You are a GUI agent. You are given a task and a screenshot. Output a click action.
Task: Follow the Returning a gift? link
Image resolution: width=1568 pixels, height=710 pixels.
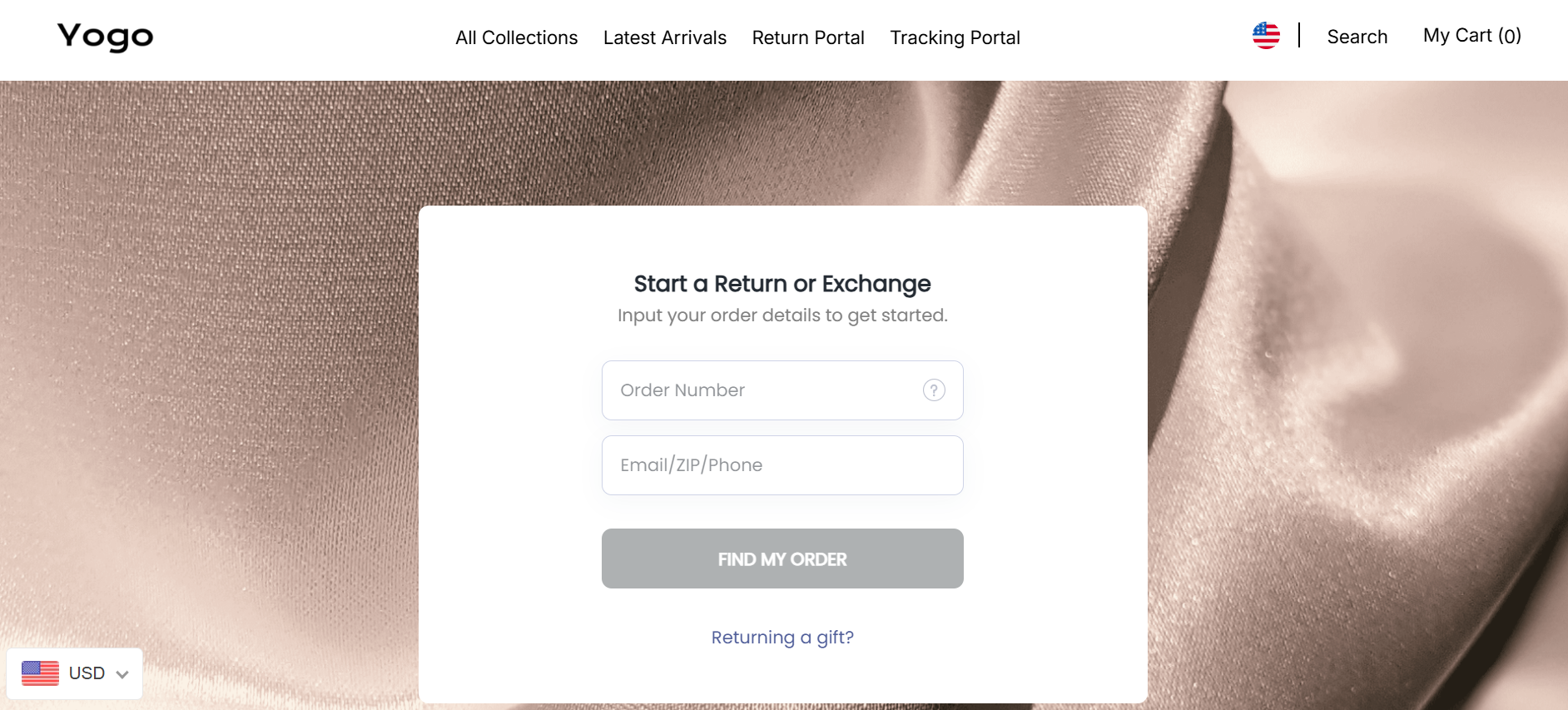tap(782, 638)
